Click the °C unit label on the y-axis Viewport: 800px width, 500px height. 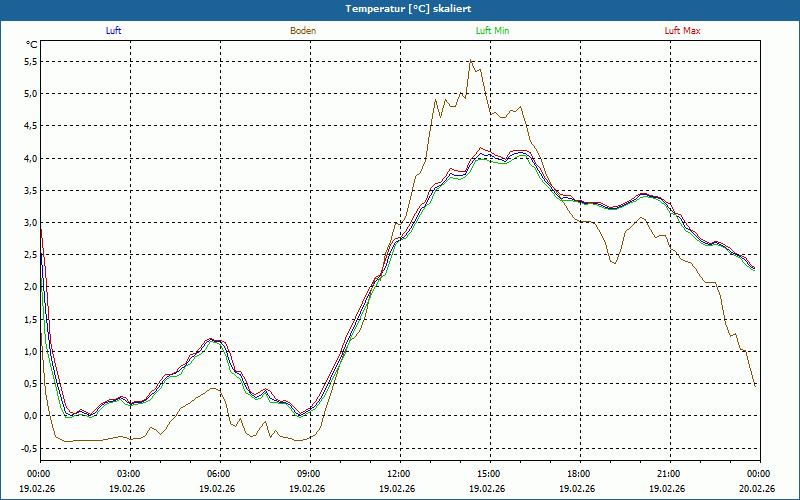(x=32, y=45)
